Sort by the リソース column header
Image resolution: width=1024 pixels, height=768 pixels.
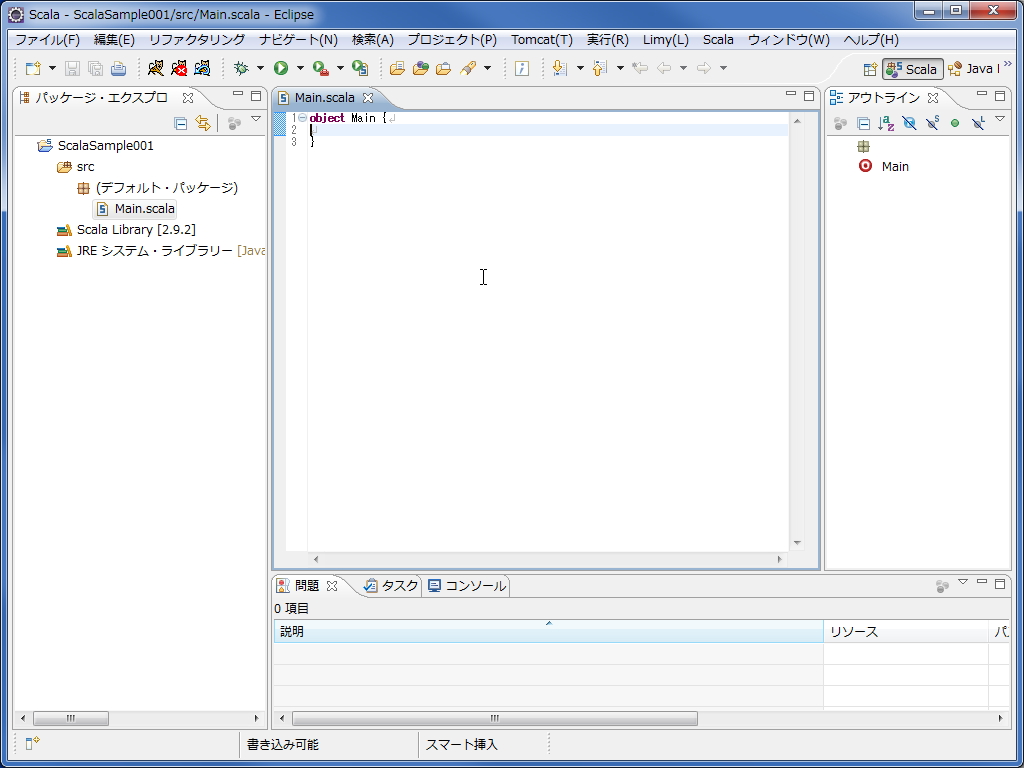click(x=906, y=632)
